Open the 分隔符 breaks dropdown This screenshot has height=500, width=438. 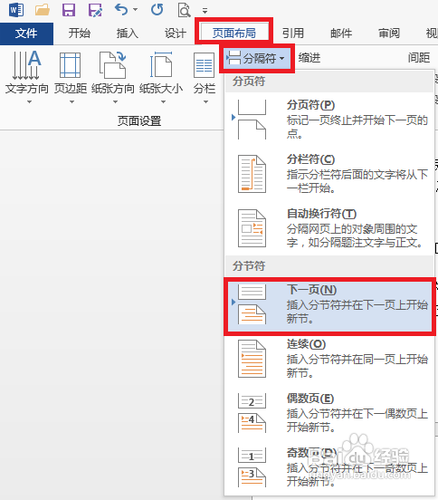tap(257, 59)
